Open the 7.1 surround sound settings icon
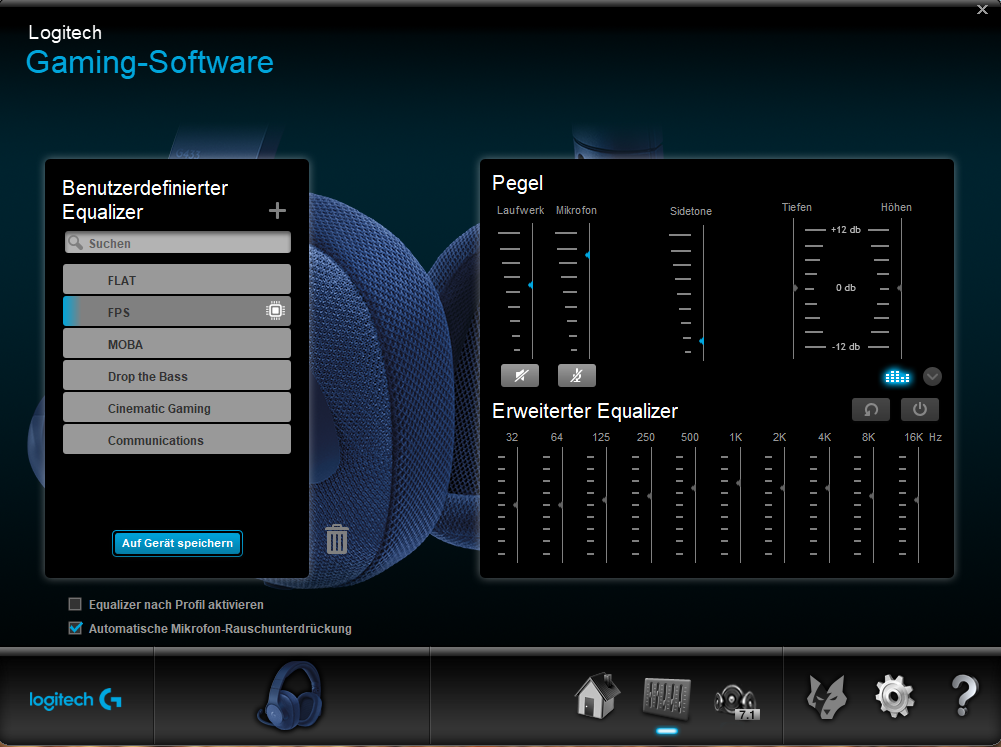The image size is (1001, 747). (737, 701)
